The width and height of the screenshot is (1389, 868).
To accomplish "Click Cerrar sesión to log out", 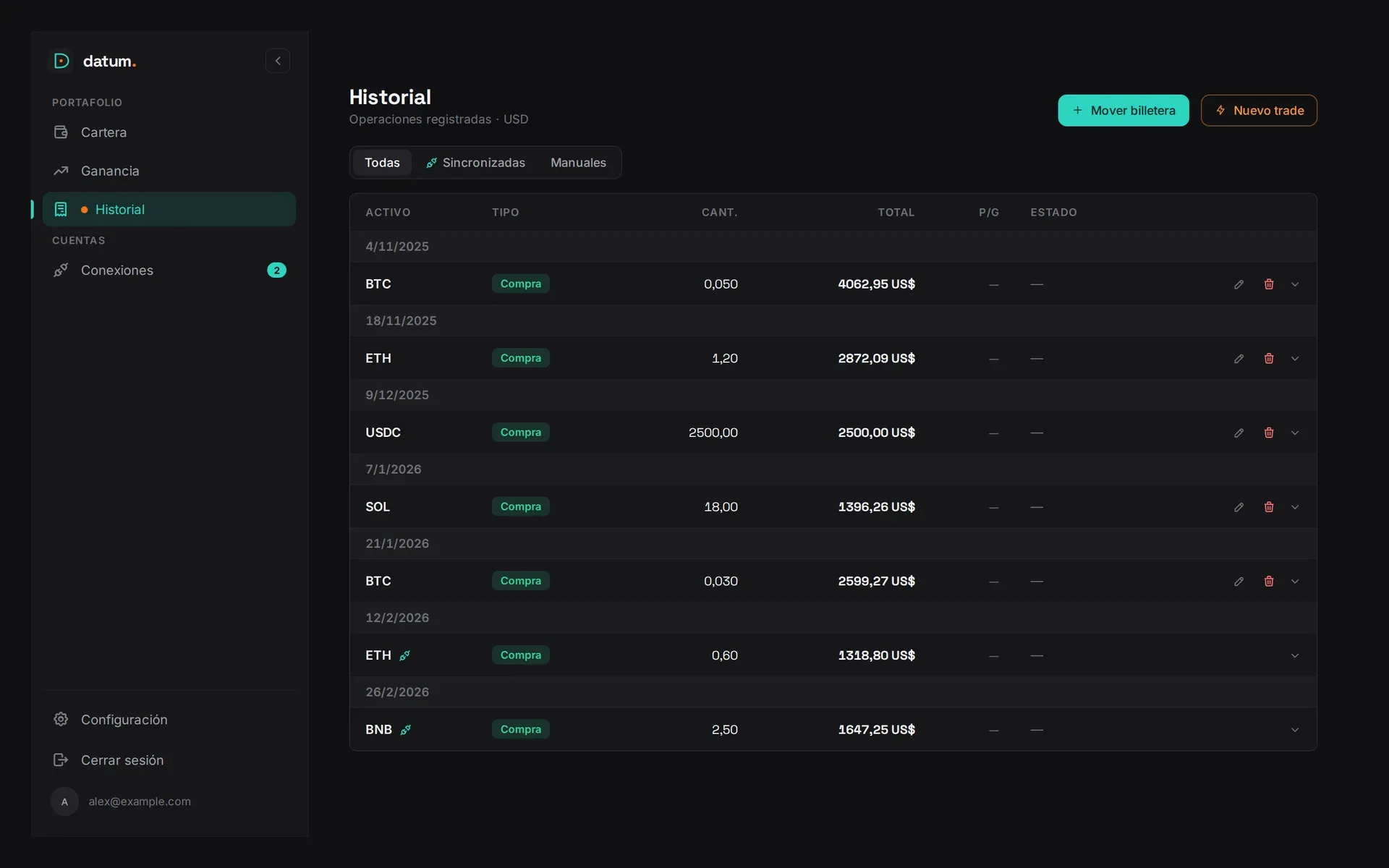I will [169, 759].
